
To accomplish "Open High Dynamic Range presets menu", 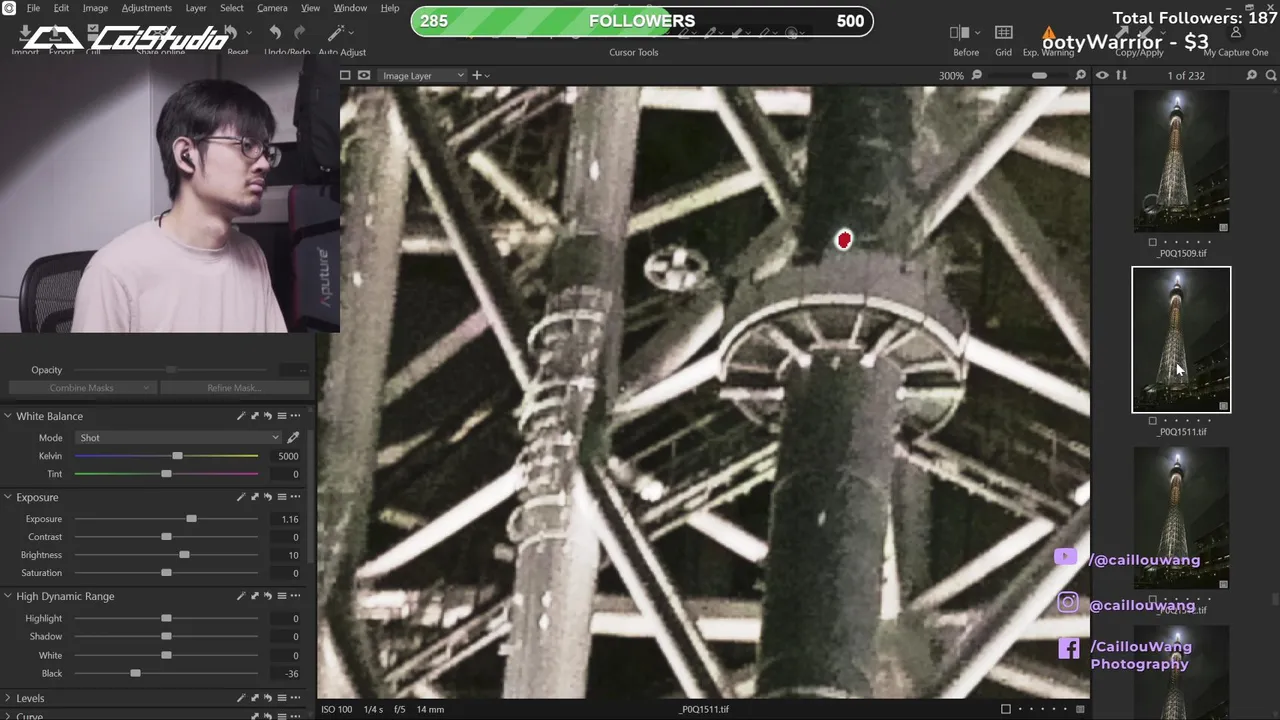I will click(x=282, y=596).
